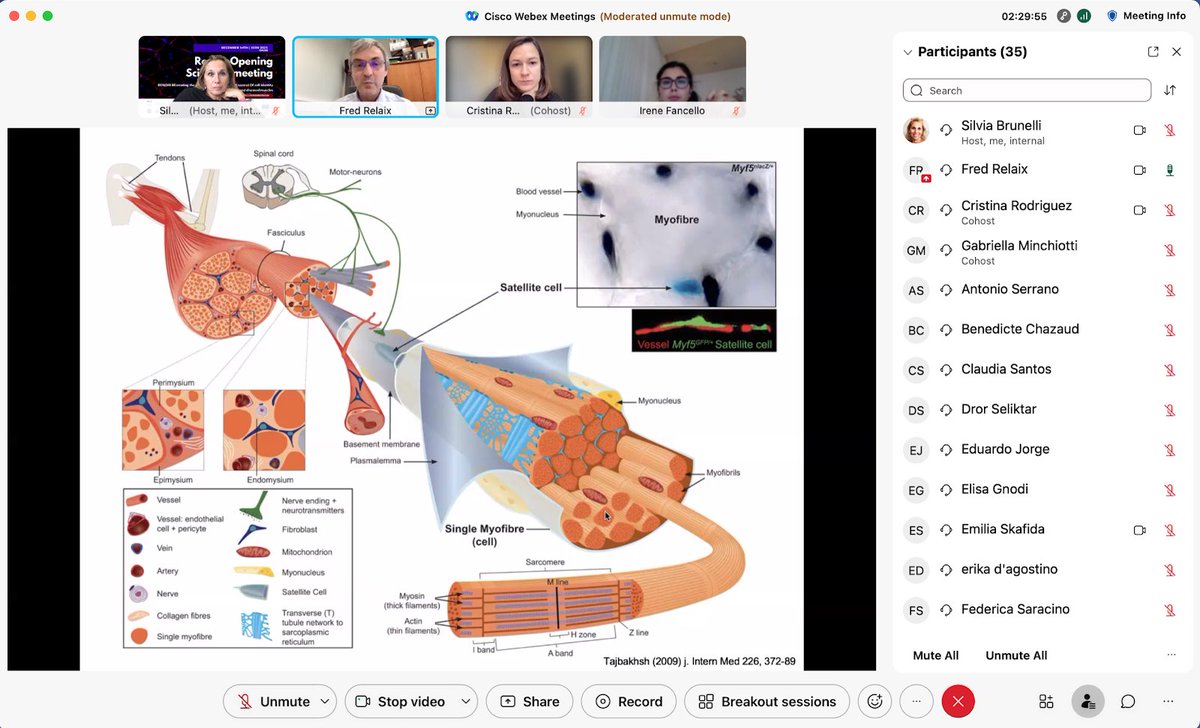Unmute Claudia Santos's microphone
This screenshot has height=728, width=1200.
pos(1169,370)
